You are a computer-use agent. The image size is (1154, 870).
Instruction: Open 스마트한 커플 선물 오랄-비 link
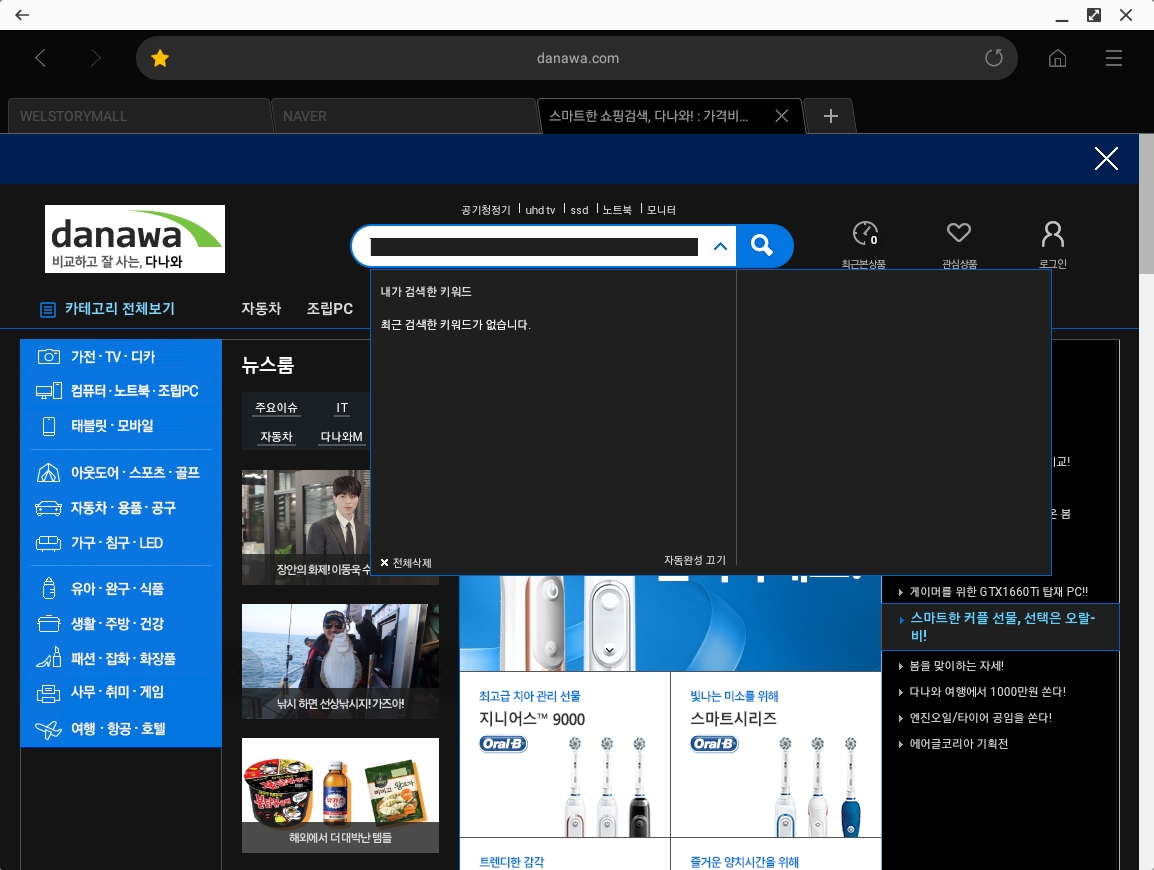coord(1002,626)
